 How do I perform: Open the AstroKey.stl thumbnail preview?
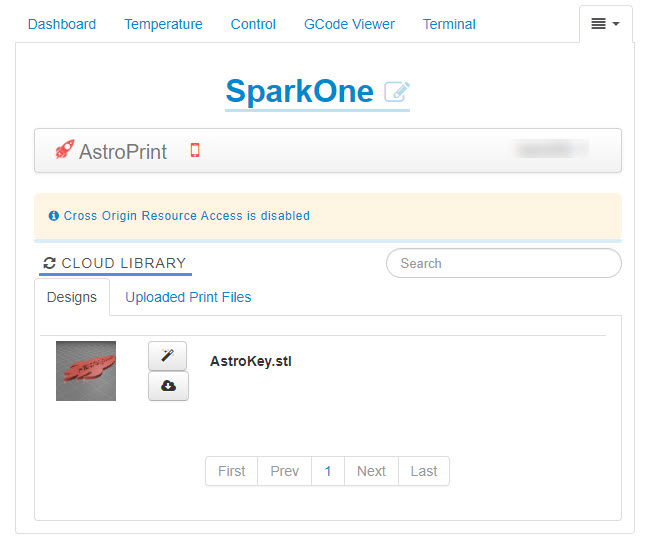pos(86,371)
